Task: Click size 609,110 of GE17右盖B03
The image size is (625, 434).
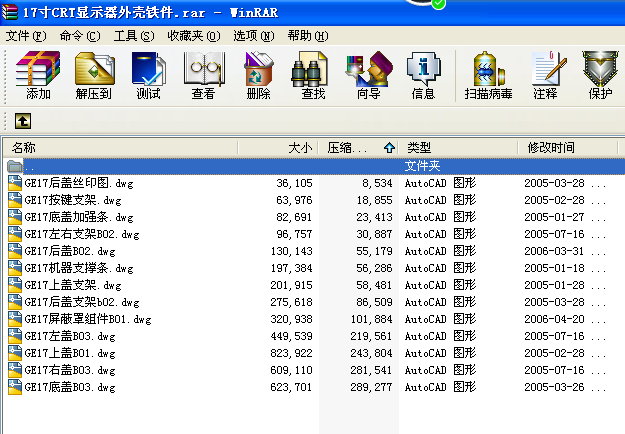Action: [291, 370]
